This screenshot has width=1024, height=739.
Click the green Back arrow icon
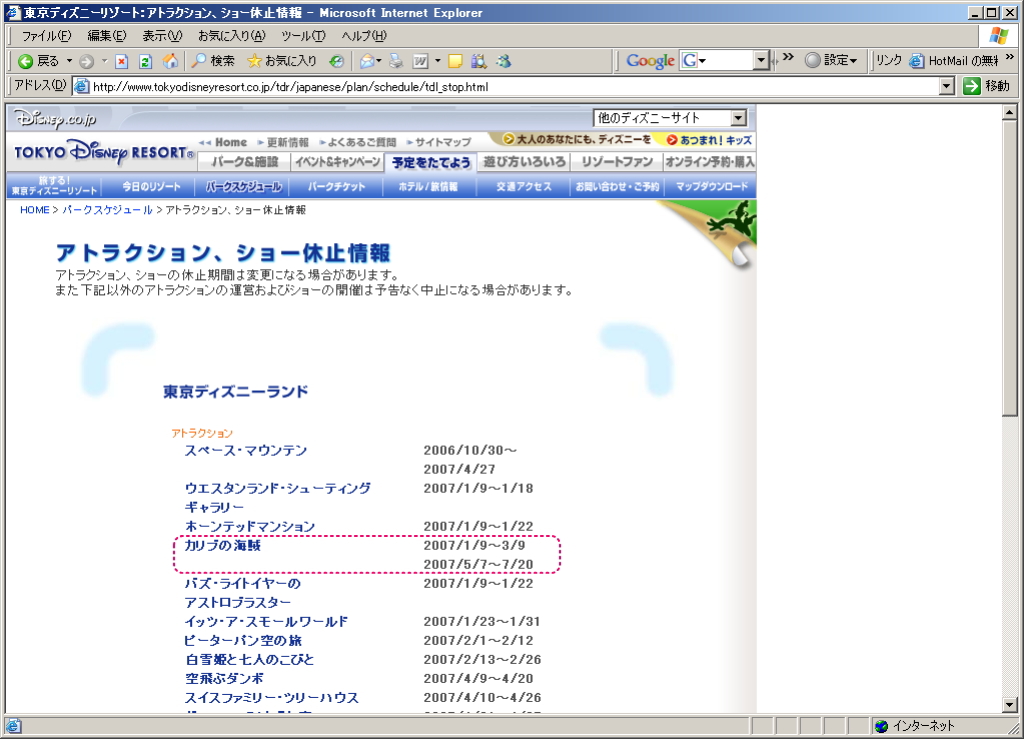25,61
